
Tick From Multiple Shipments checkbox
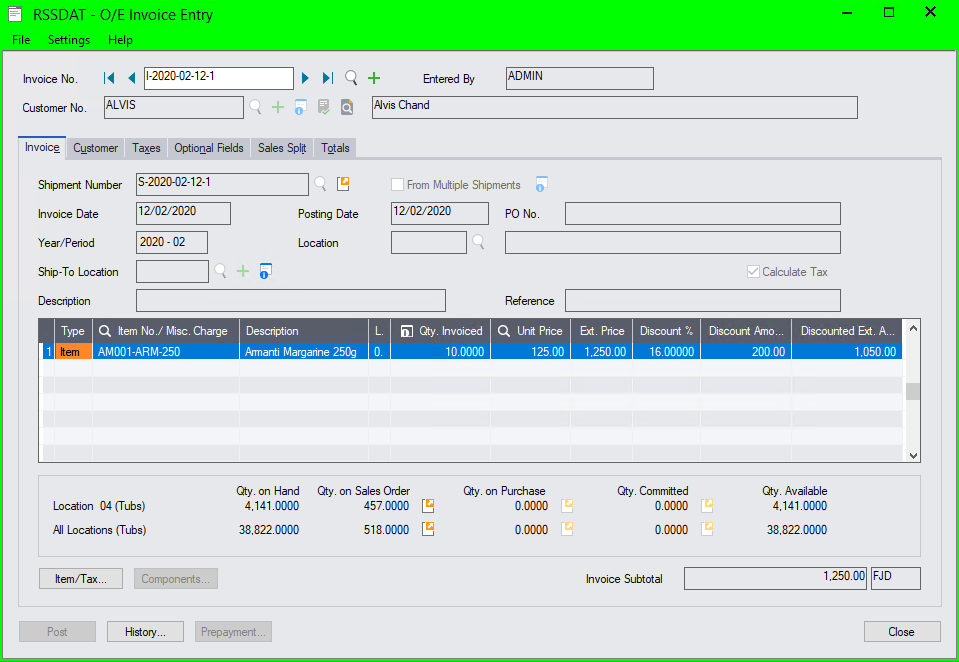pos(398,184)
